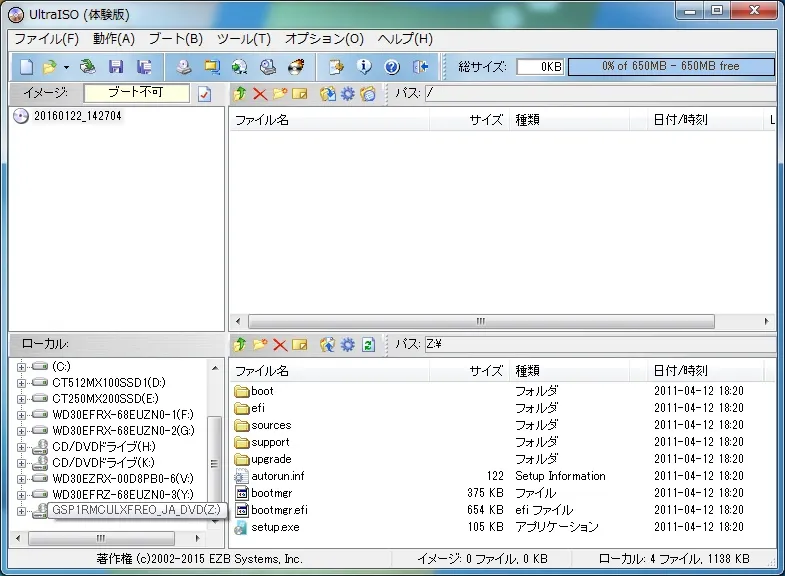Click the local path field Z:¥
The image size is (785, 576).
[x=600, y=344]
